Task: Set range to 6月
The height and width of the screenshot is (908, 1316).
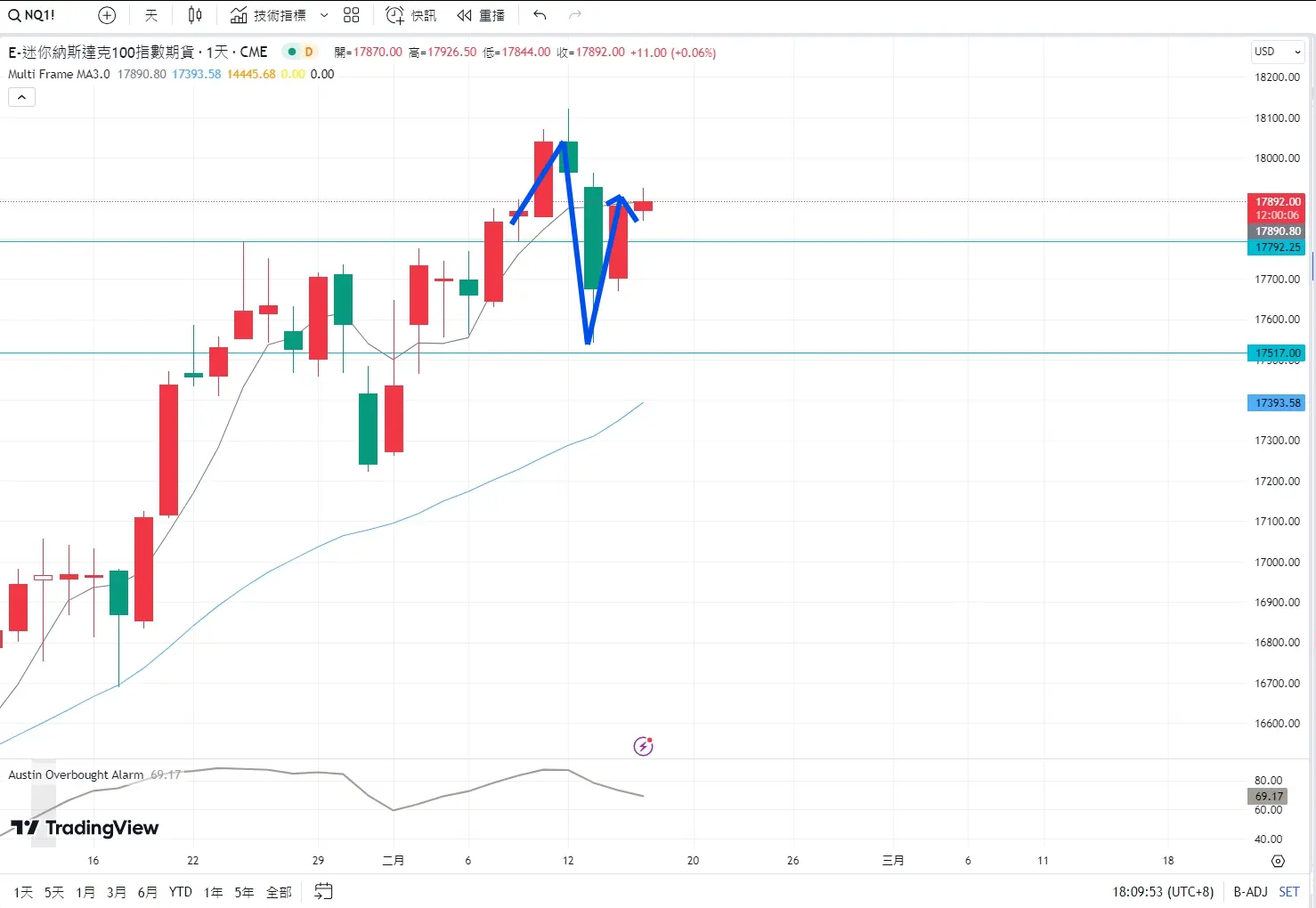Action: [148, 892]
